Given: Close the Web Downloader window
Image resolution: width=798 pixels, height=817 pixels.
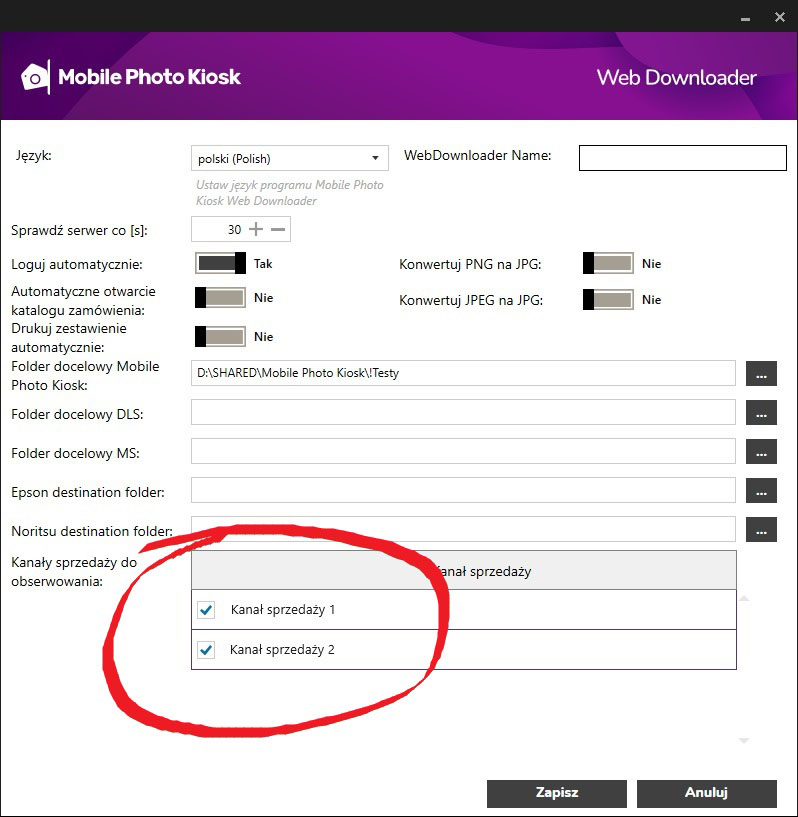Looking at the screenshot, I should pos(776,15).
